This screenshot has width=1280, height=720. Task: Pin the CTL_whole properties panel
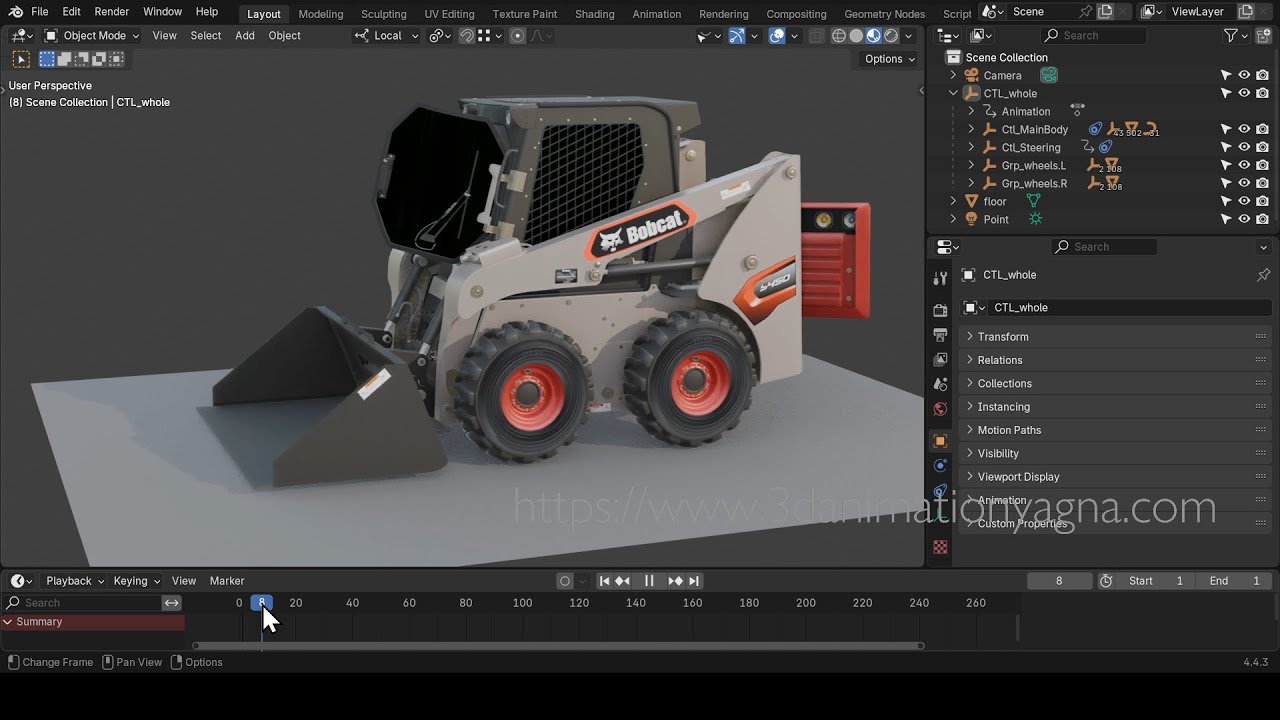tap(1263, 275)
